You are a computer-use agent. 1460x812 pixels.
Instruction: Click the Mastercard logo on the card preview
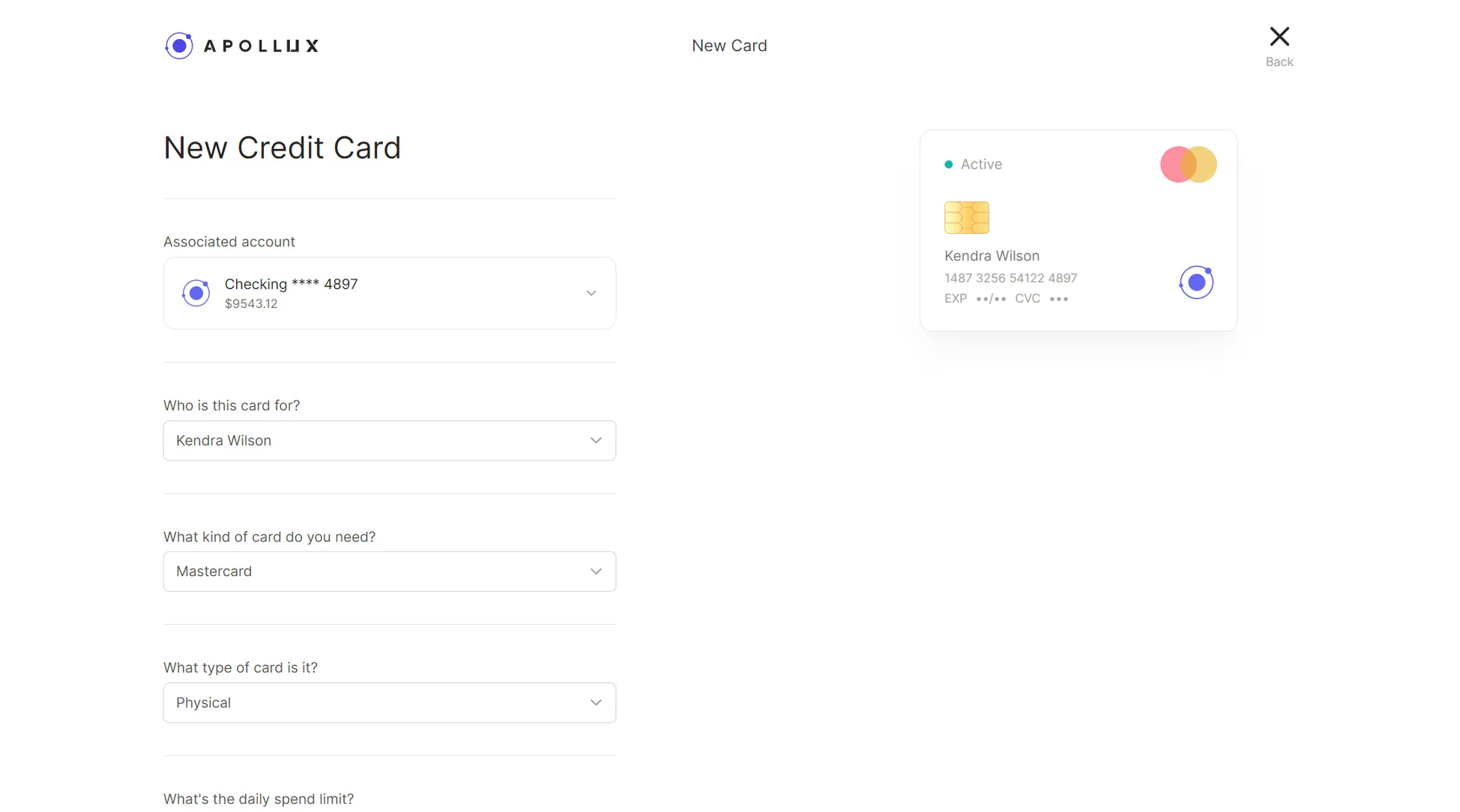coord(1189,165)
